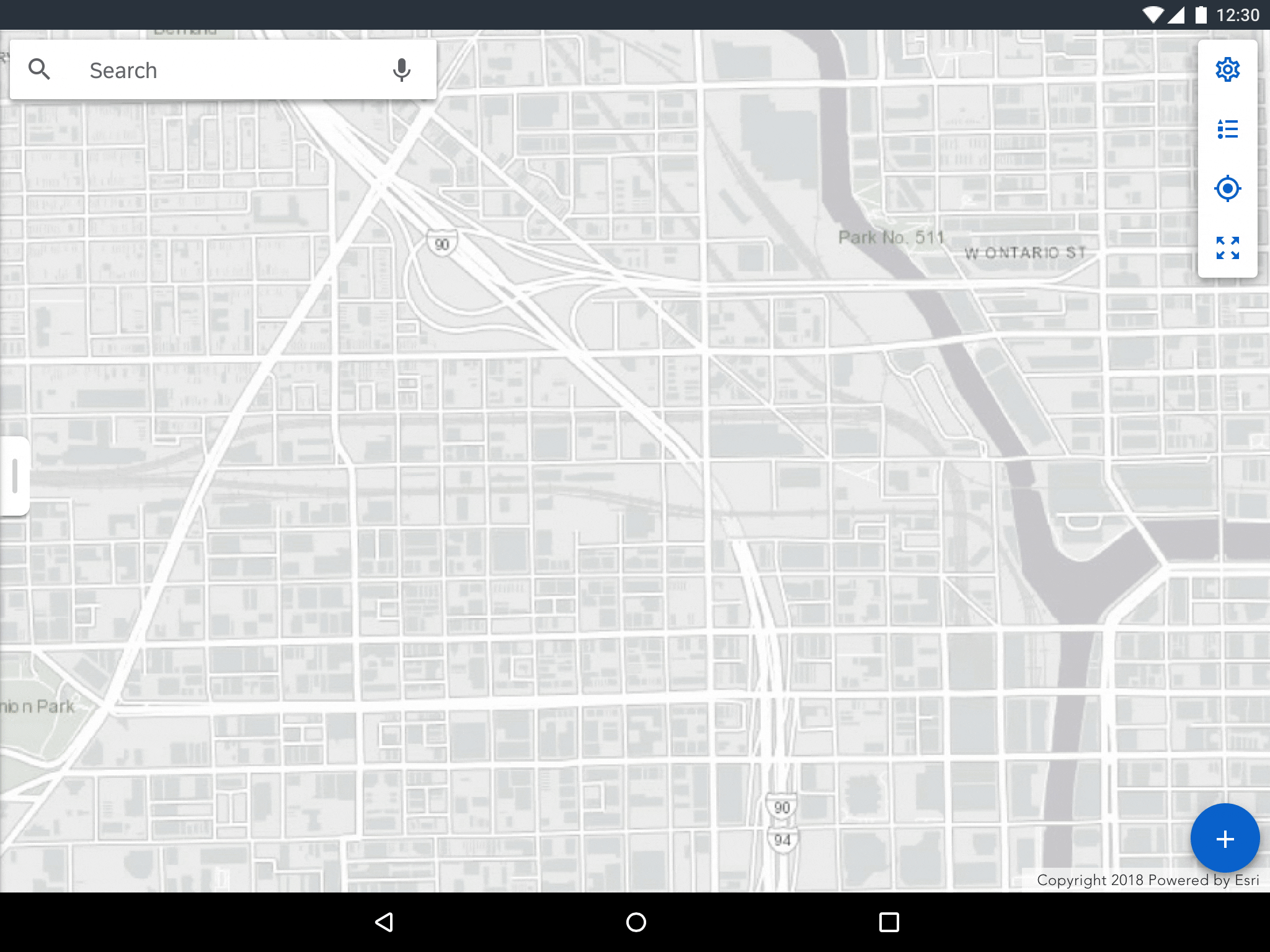Expand map to full screen
1270x952 pixels.
click(x=1227, y=248)
